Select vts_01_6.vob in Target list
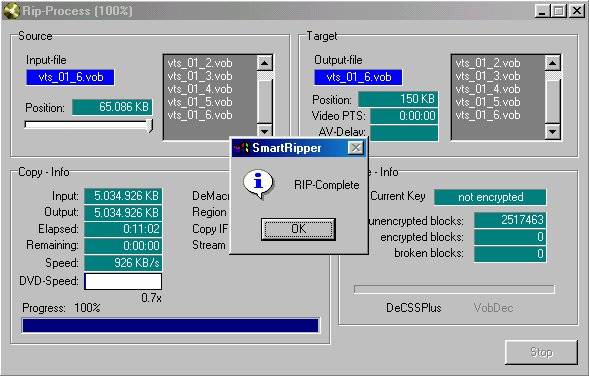This screenshot has height=376, width=589. pos(488,115)
